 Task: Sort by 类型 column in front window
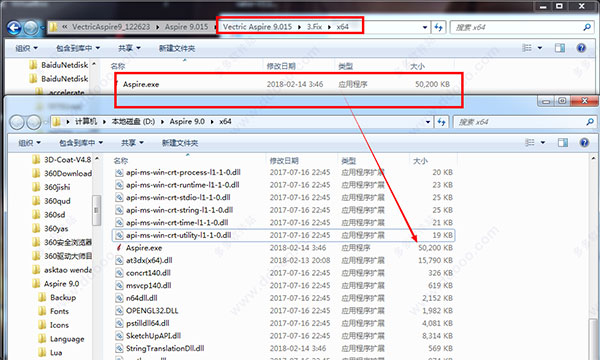pyautogui.click(x=349, y=160)
